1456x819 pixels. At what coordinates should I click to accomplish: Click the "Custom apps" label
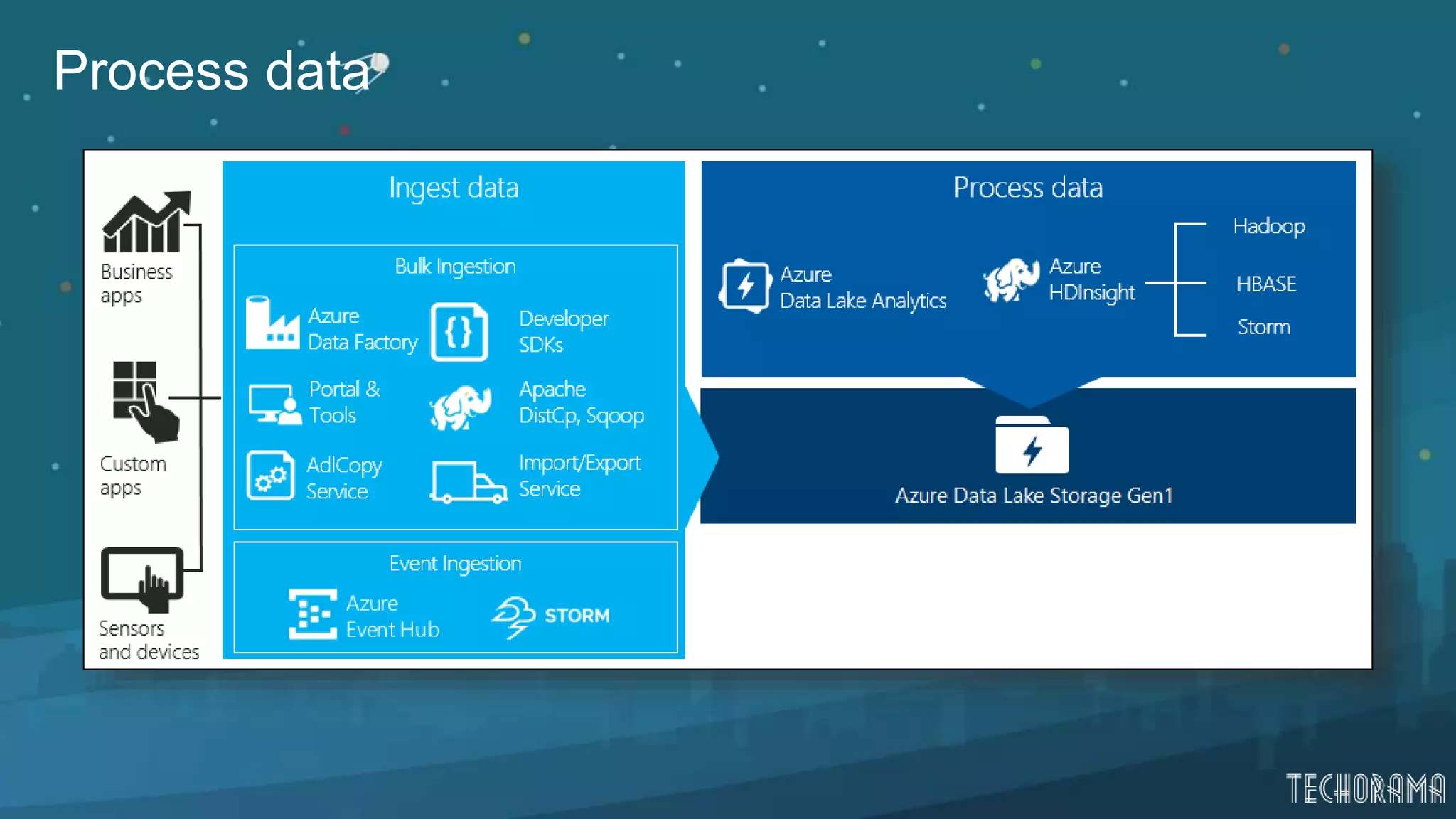tap(133, 476)
